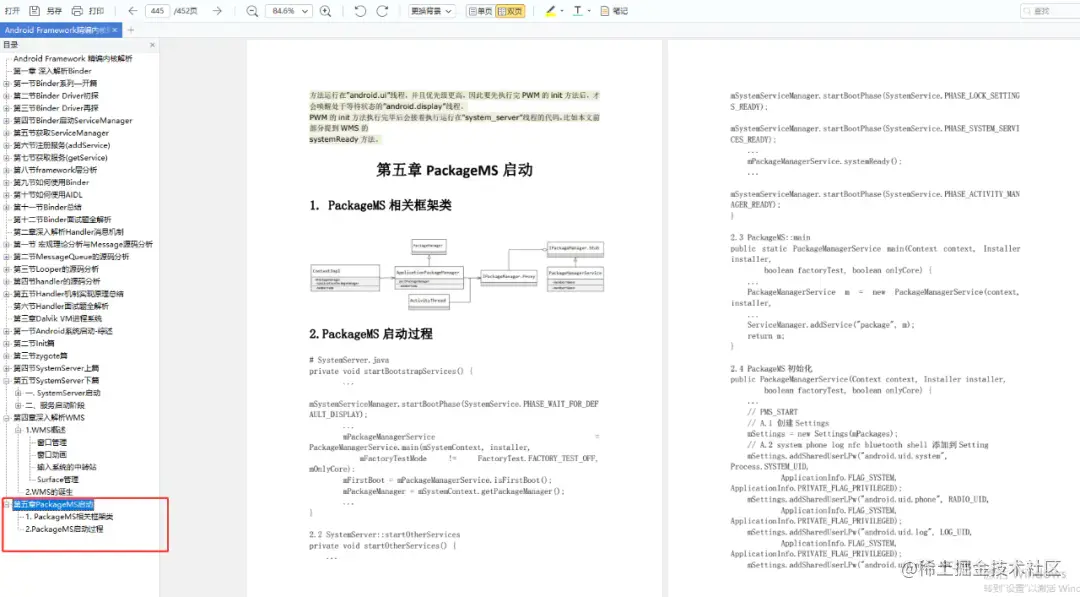Click the 笔记 notes icon
1080x597 pixels.
[x=605, y=11]
